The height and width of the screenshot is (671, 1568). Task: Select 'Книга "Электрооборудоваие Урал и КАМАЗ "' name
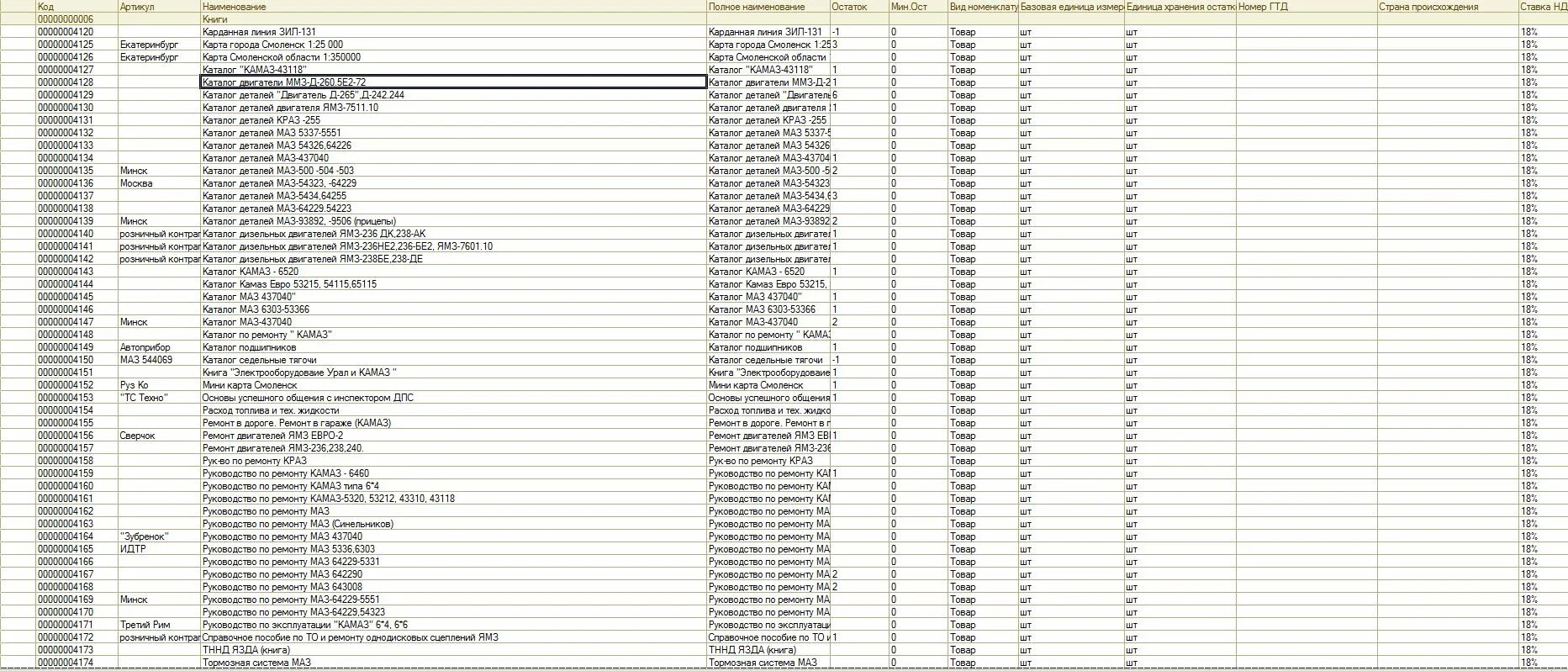point(453,372)
